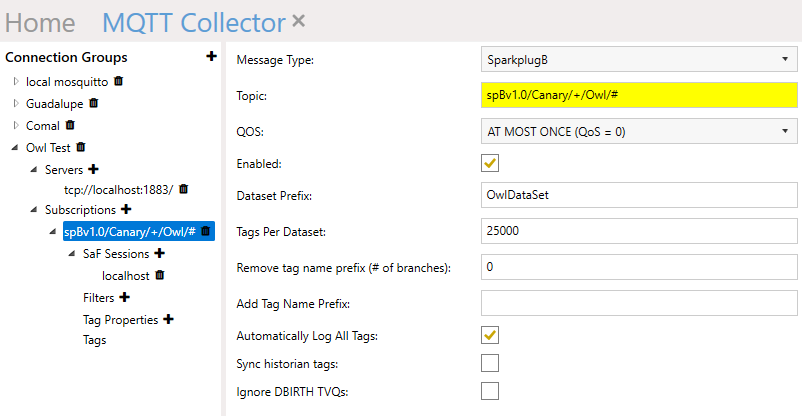
Task: Click the yellow highlighted Topic field
Action: [639, 95]
